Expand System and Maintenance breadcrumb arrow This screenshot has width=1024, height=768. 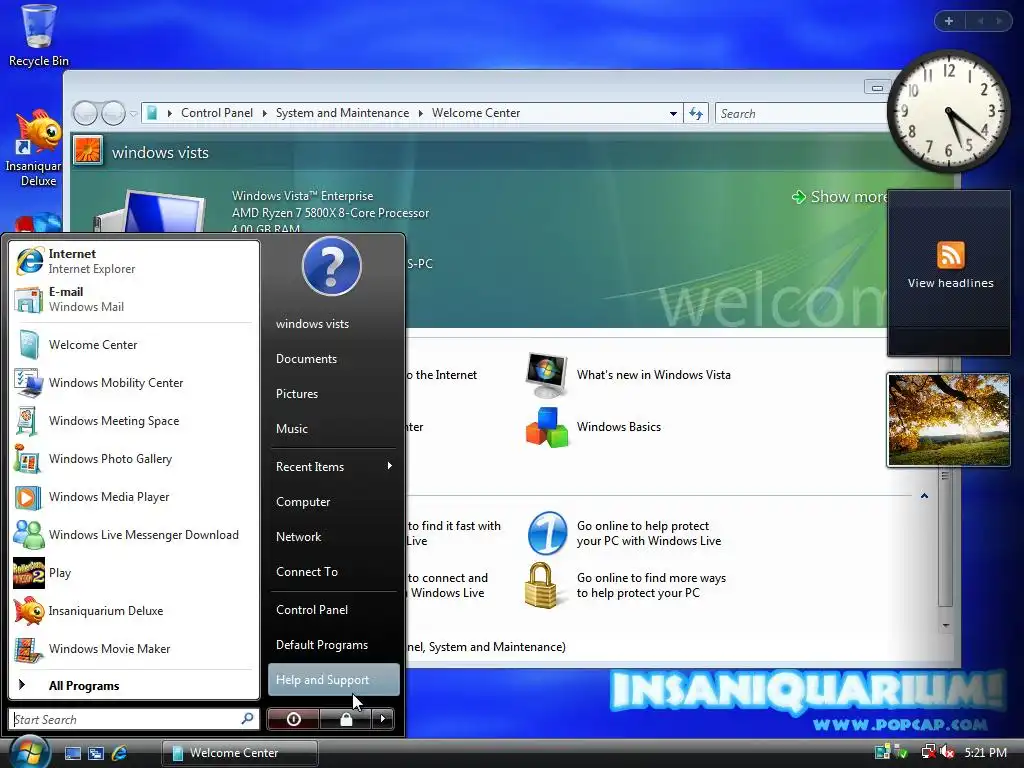click(x=421, y=114)
